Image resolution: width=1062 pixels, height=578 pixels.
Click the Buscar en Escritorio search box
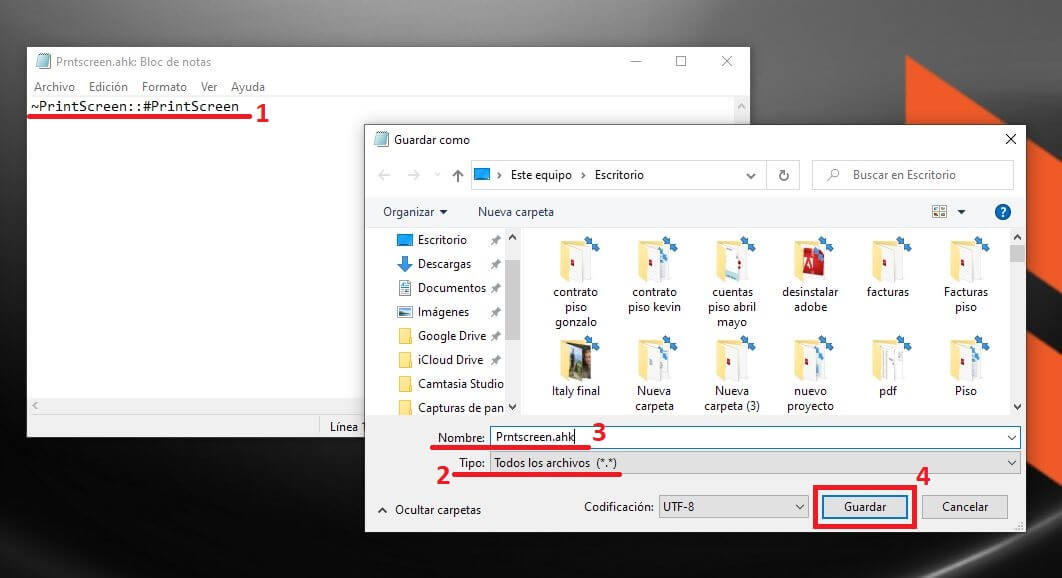coord(912,175)
